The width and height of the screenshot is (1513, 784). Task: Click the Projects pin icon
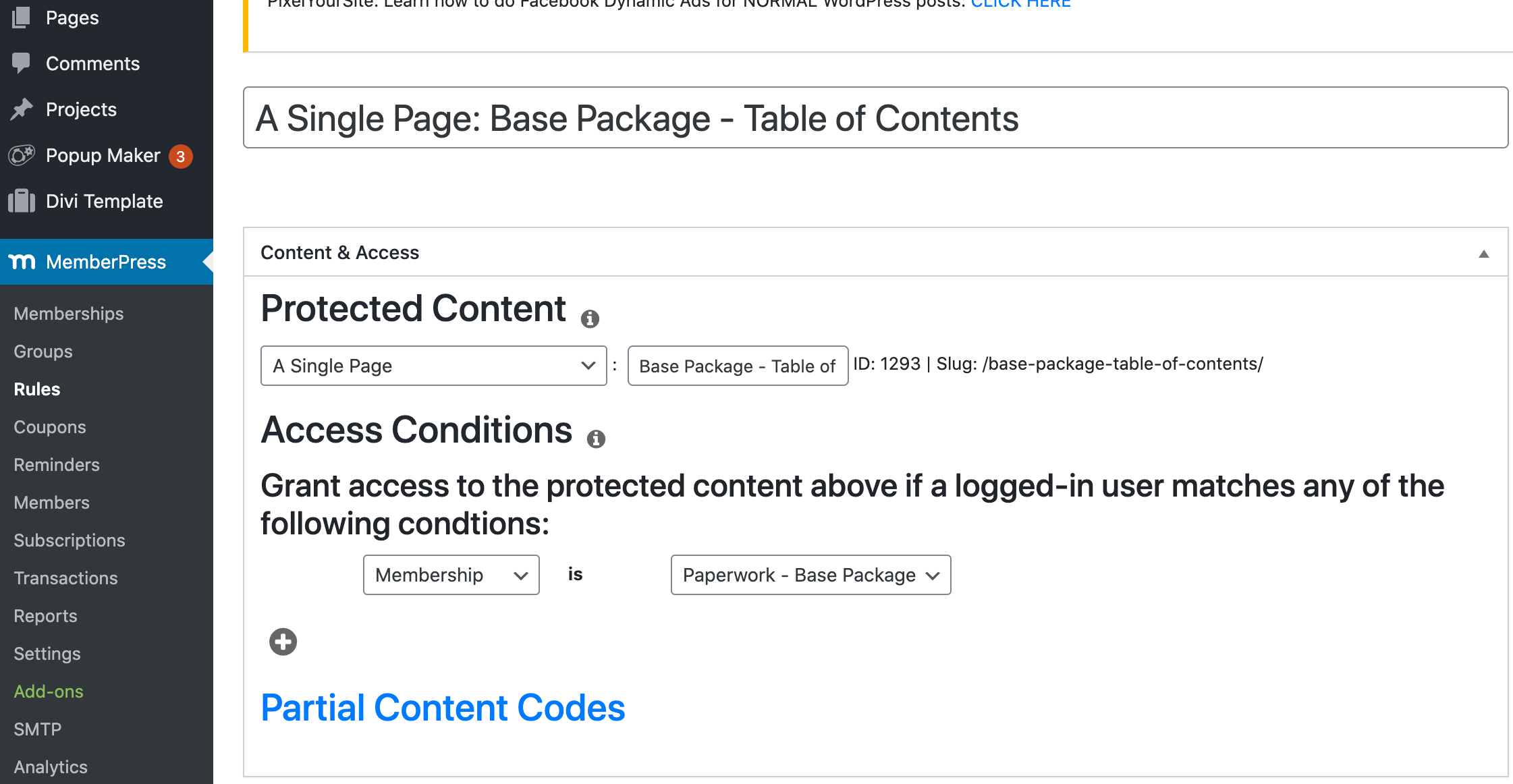click(22, 109)
